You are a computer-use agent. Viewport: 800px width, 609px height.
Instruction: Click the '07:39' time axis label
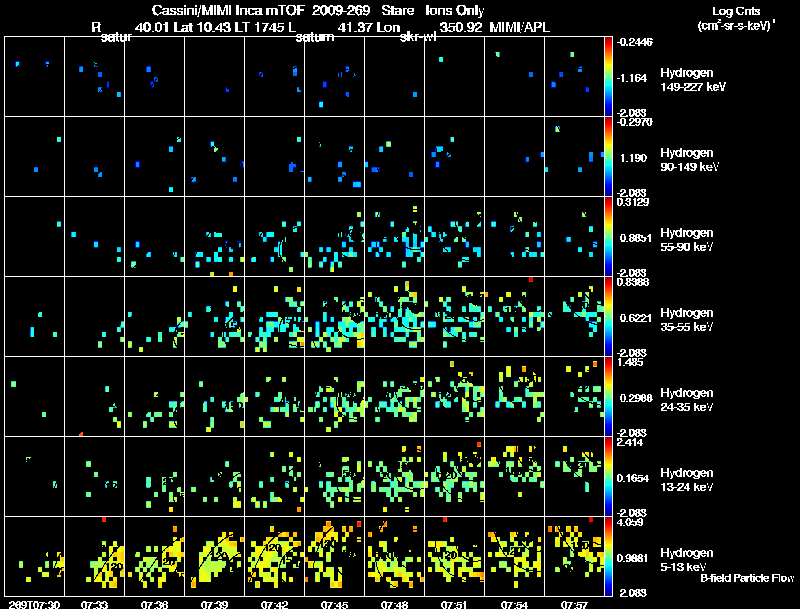pyautogui.click(x=214, y=604)
